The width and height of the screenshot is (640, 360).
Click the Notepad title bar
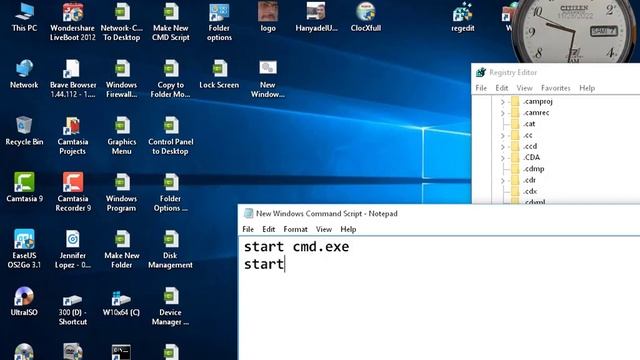coord(439,213)
